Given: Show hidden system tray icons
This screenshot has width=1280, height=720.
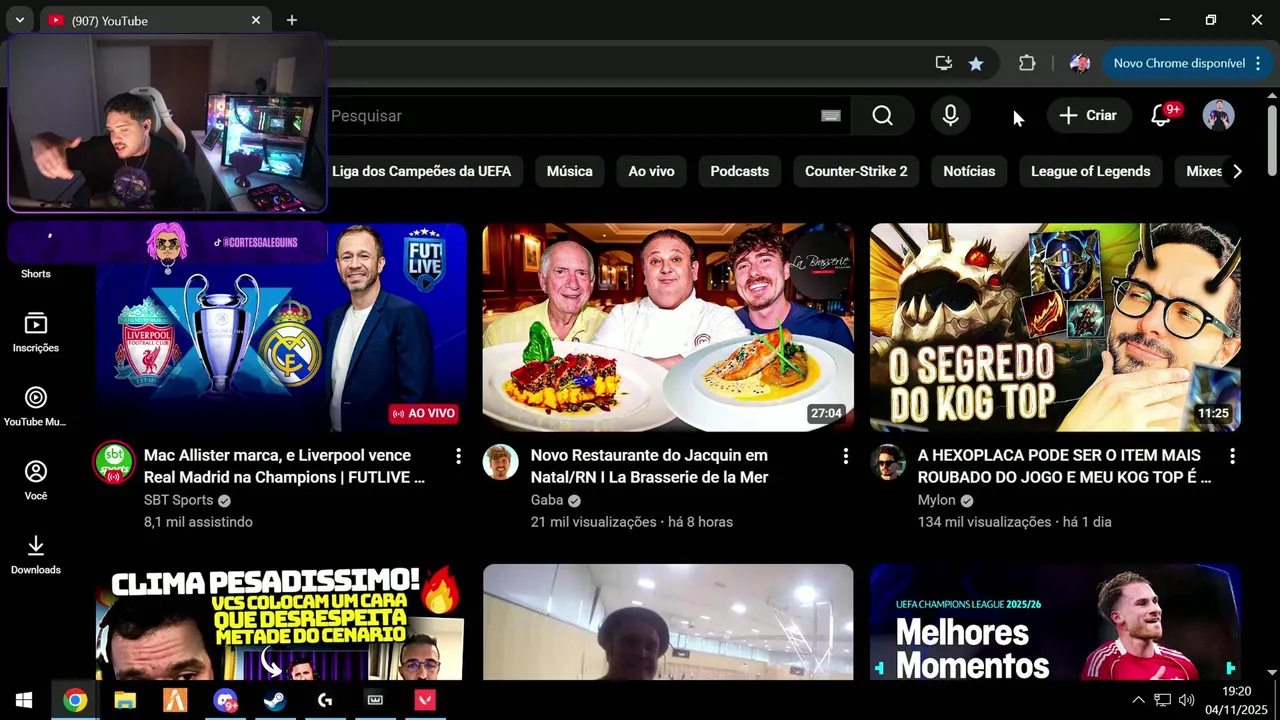Looking at the screenshot, I should click(1138, 700).
